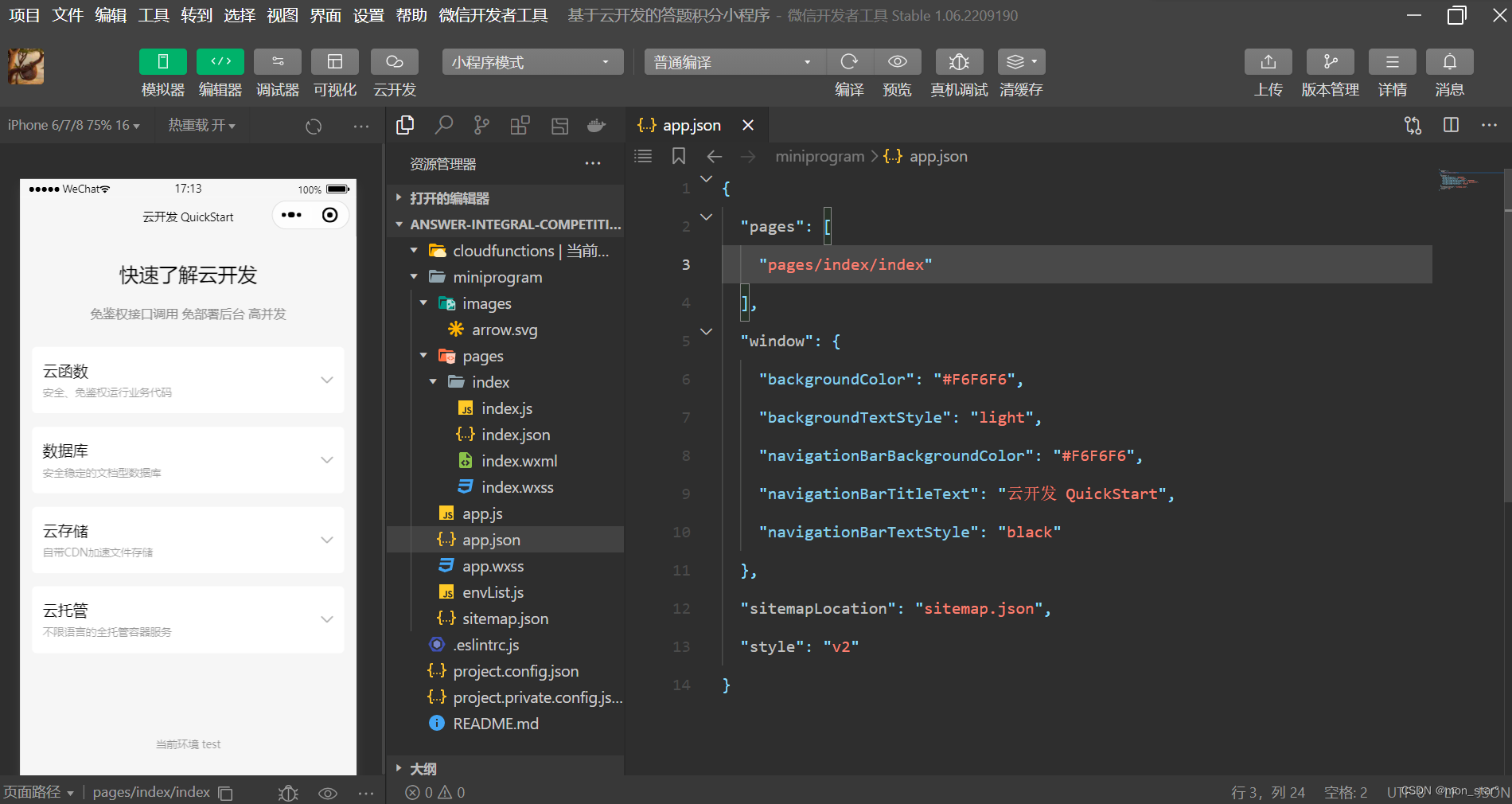Click the split editor icon

pyautogui.click(x=1451, y=125)
